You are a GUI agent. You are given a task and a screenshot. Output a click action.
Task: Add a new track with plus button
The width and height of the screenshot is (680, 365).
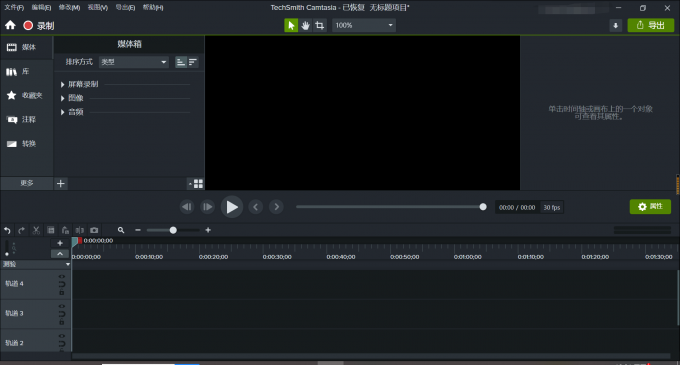(x=60, y=243)
